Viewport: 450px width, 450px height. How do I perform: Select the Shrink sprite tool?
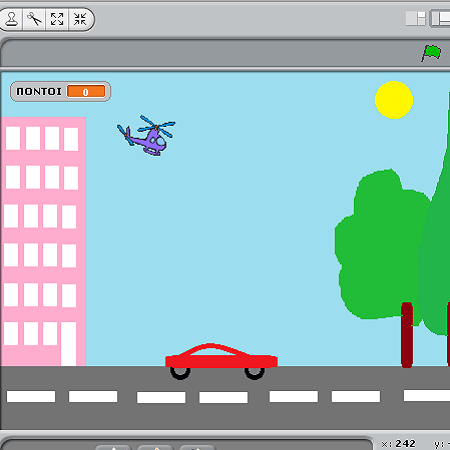(80, 19)
